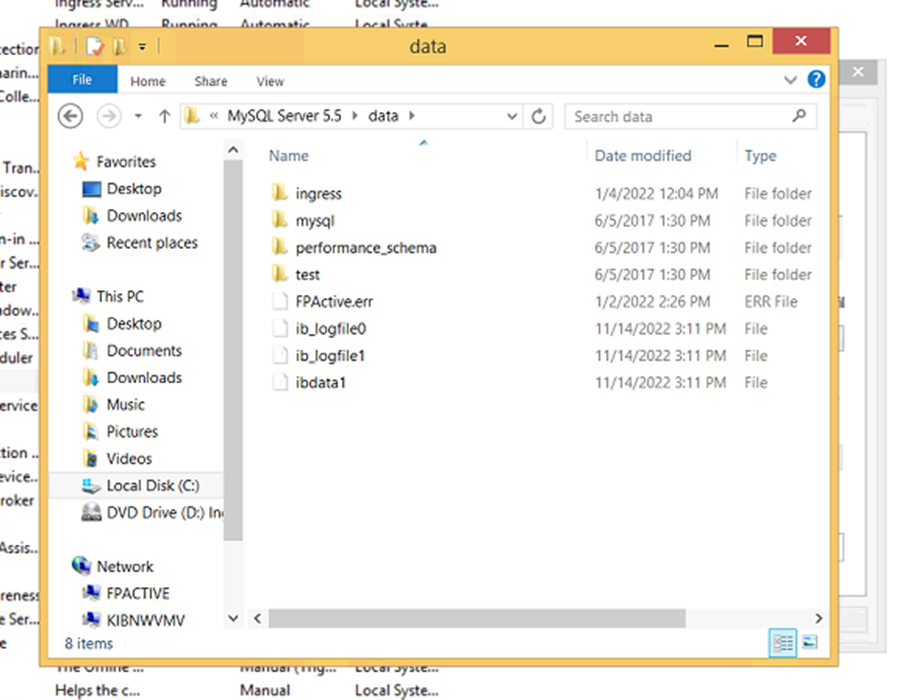The height and width of the screenshot is (700, 916).
Task: Open Customize Quick Access Toolbar dropdown
Action: click(142, 46)
